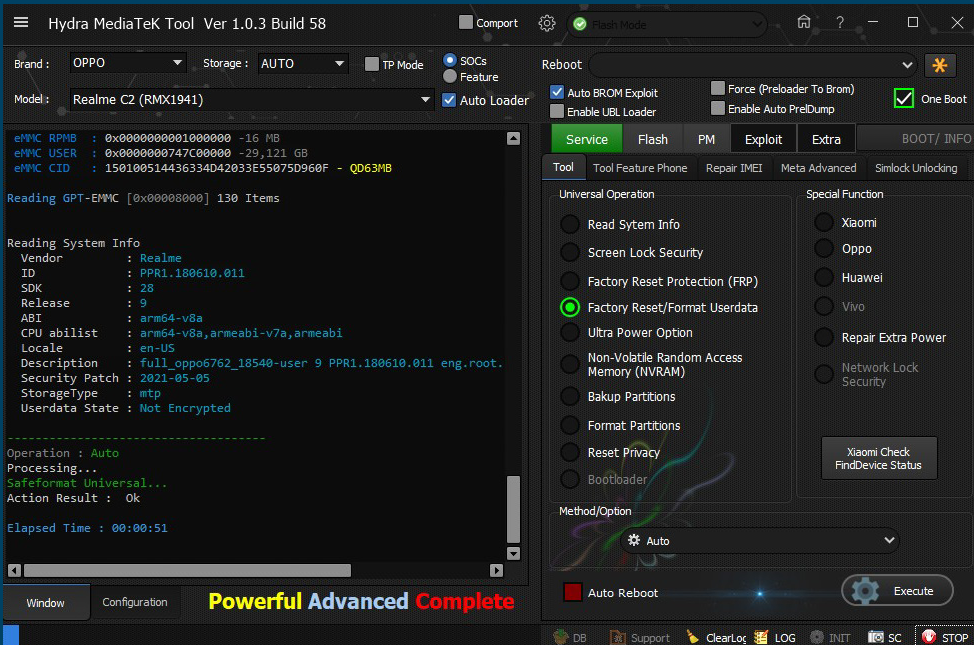Select Ultra Power Option
Screen dimensions: 974x645
tap(570, 332)
